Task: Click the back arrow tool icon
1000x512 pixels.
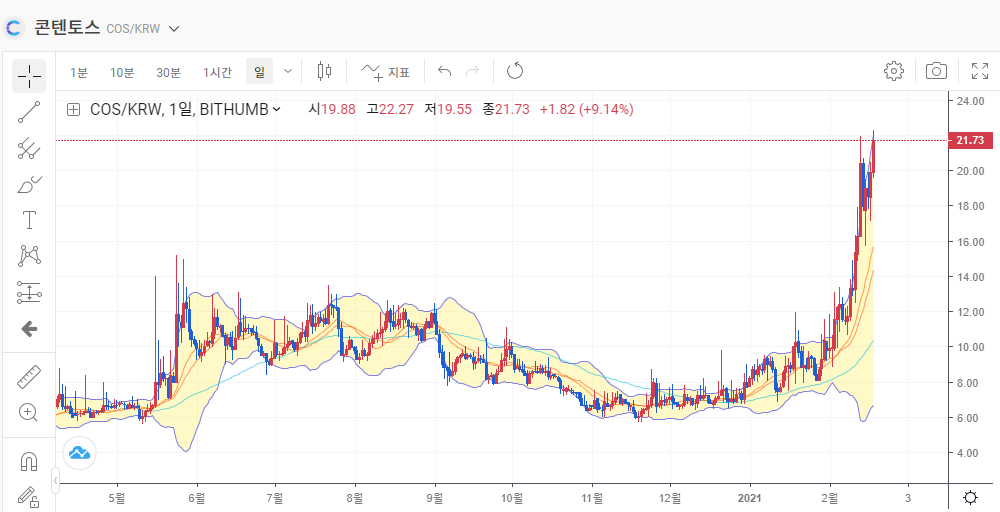Action: (29, 329)
